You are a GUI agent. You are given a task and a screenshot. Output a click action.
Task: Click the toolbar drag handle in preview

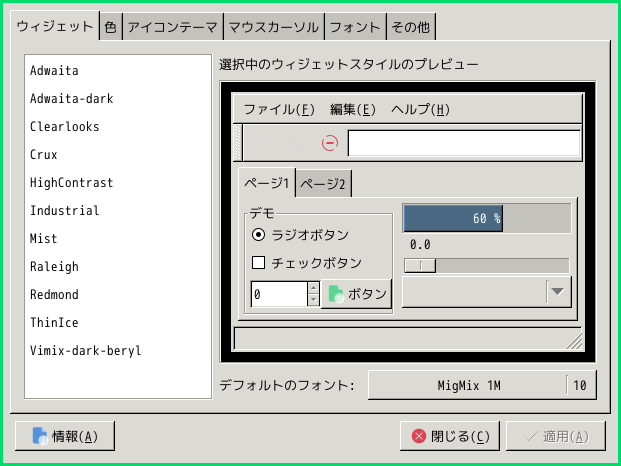click(238, 143)
